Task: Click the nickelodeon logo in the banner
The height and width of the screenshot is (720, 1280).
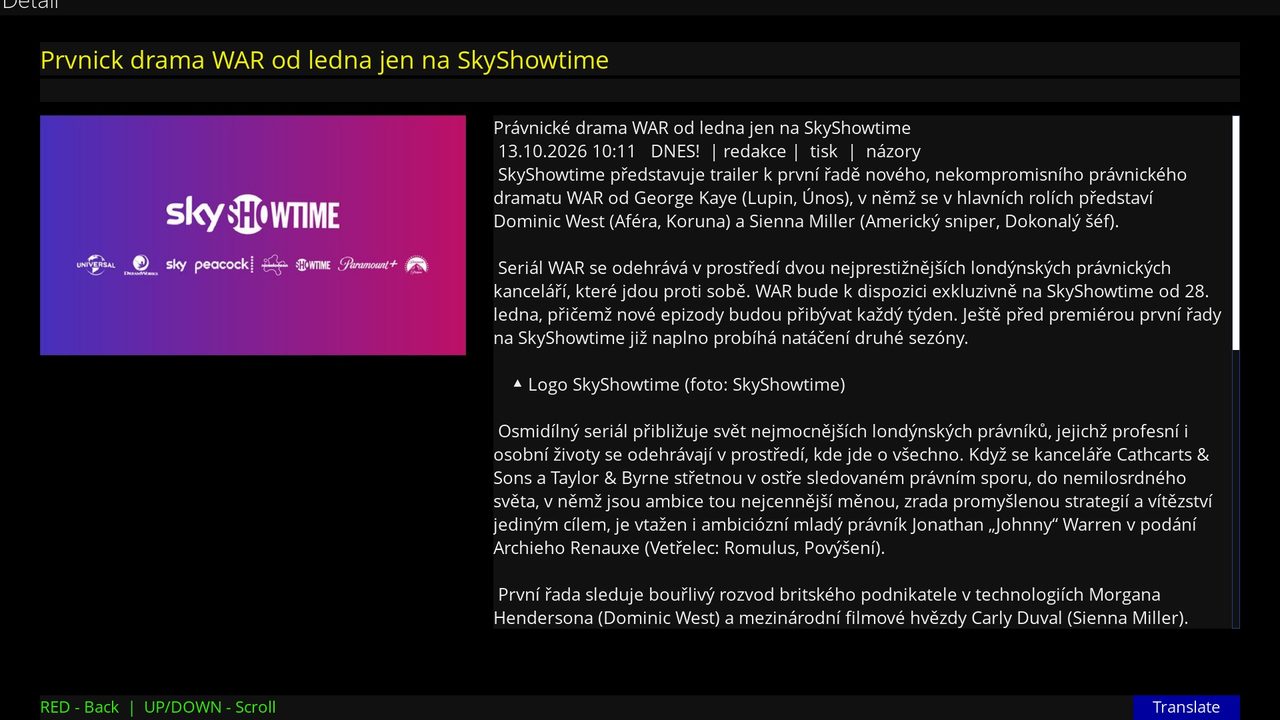Action: [x=274, y=265]
